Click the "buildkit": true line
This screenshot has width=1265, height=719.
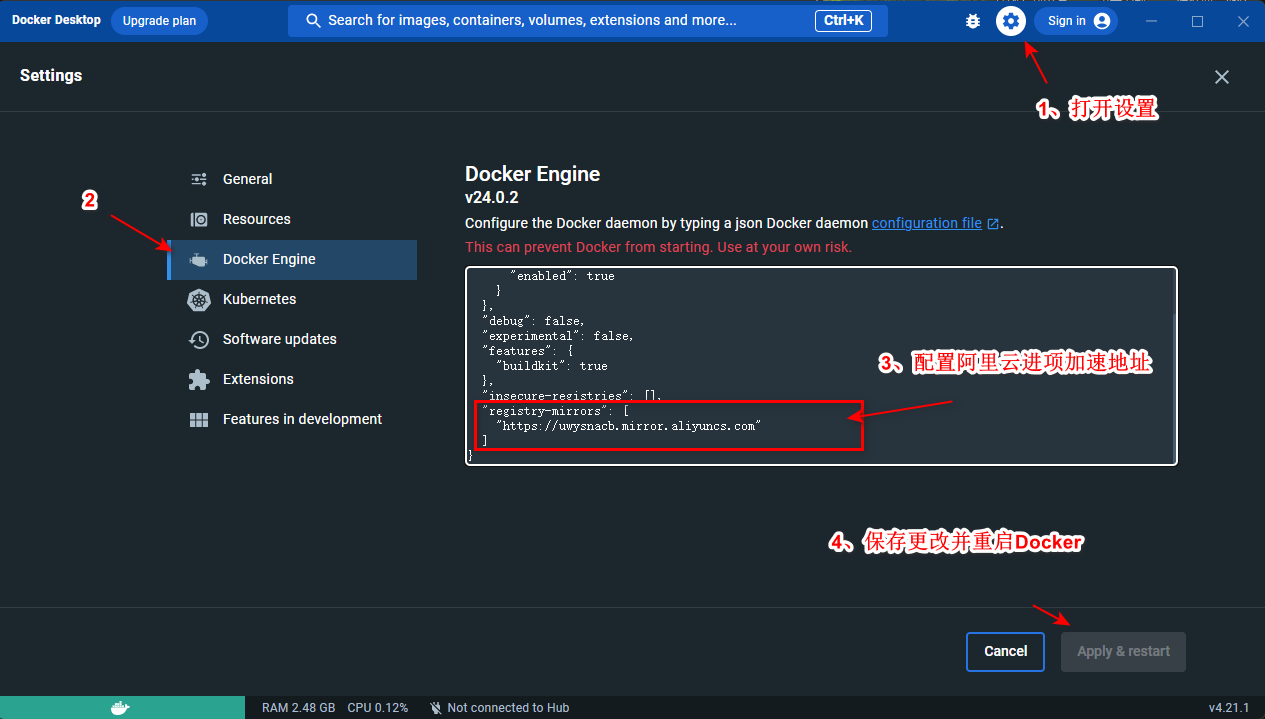[552, 365]
